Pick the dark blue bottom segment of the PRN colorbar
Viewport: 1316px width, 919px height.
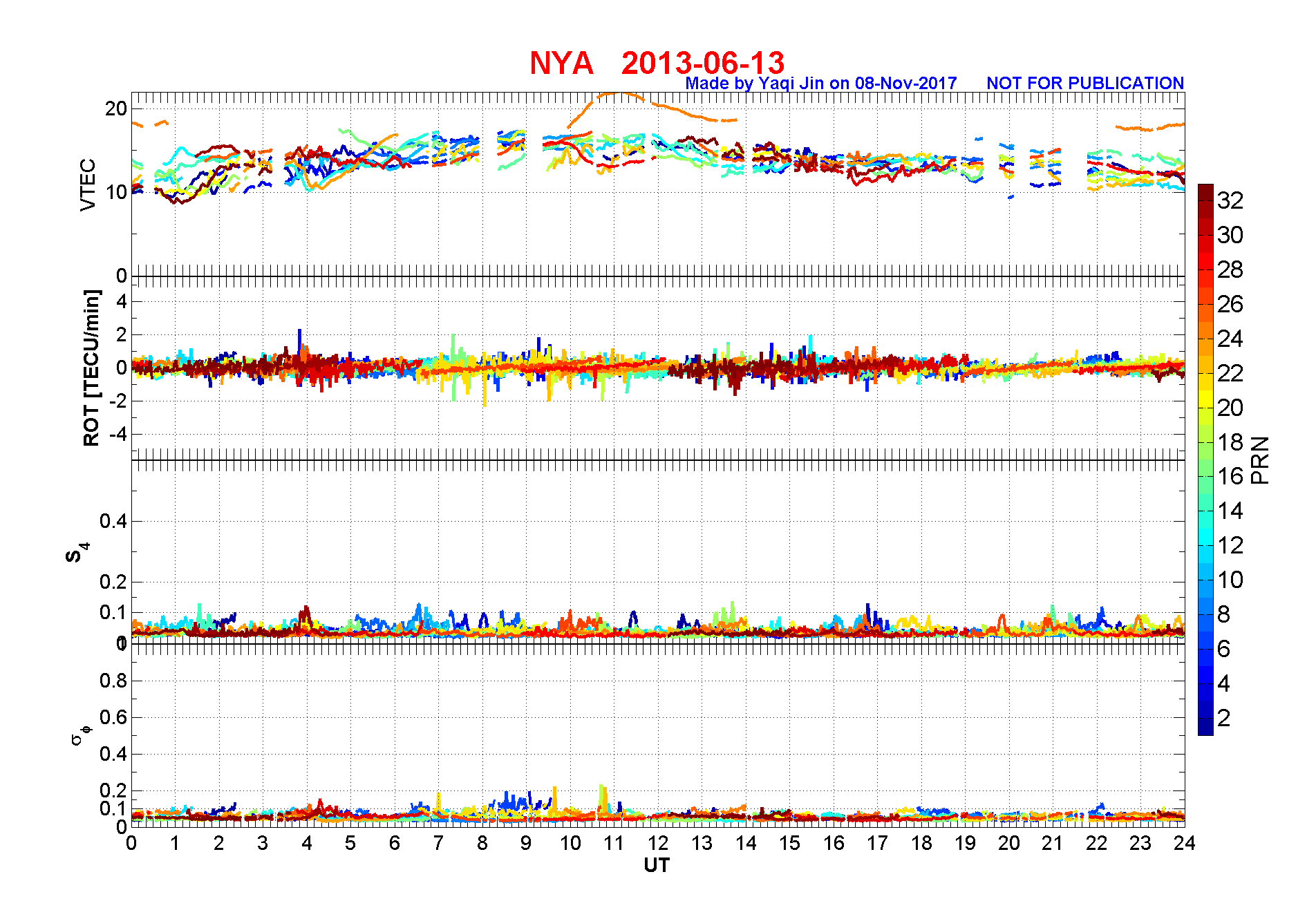pos(1205,727)
